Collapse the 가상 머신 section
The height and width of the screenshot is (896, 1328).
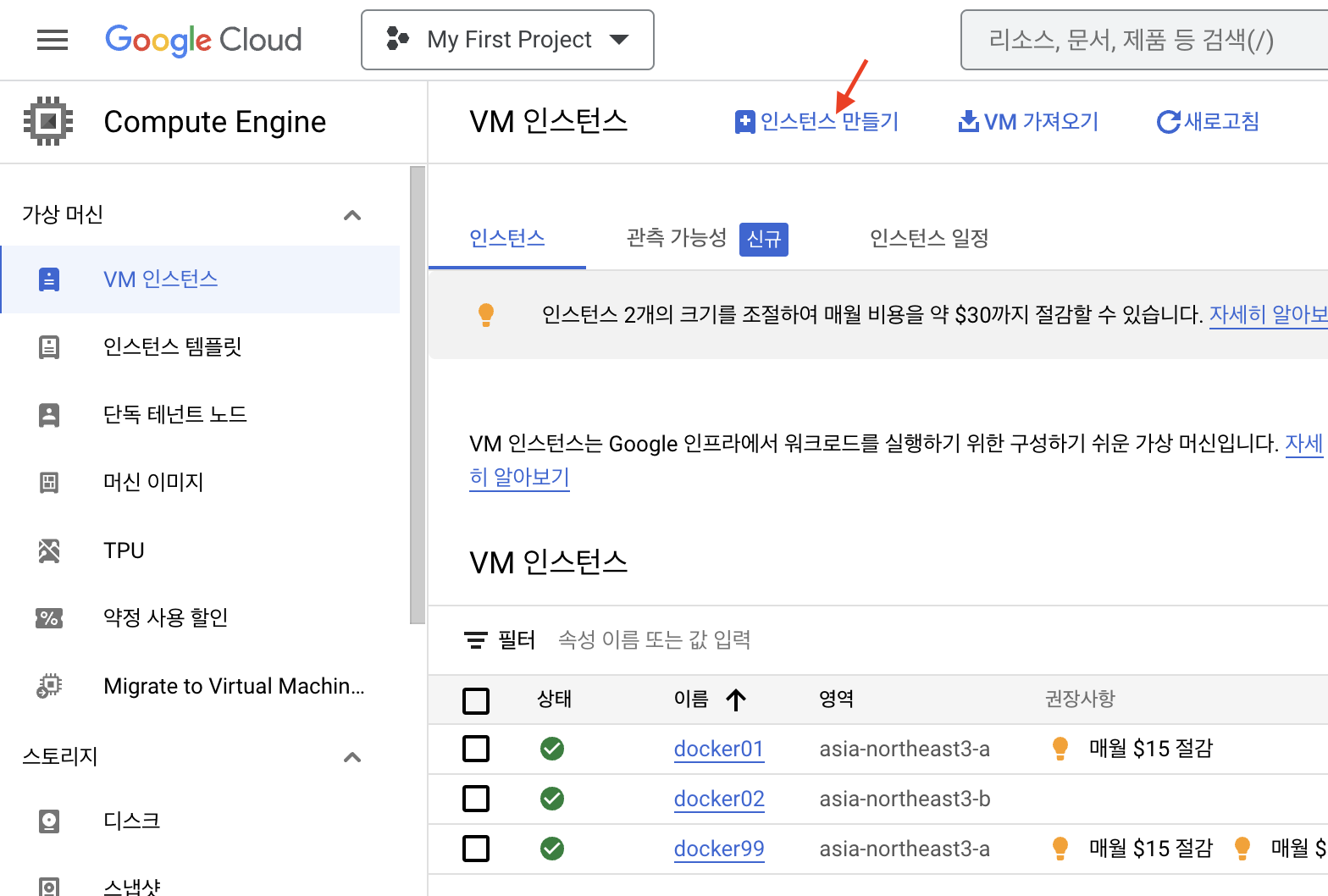click(352, 215)
